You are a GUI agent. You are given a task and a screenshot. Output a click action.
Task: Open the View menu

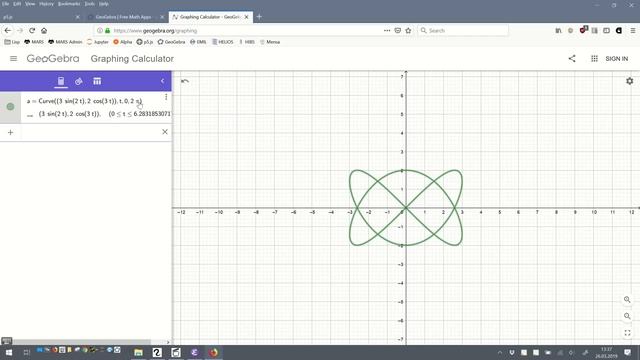(30, 4)
